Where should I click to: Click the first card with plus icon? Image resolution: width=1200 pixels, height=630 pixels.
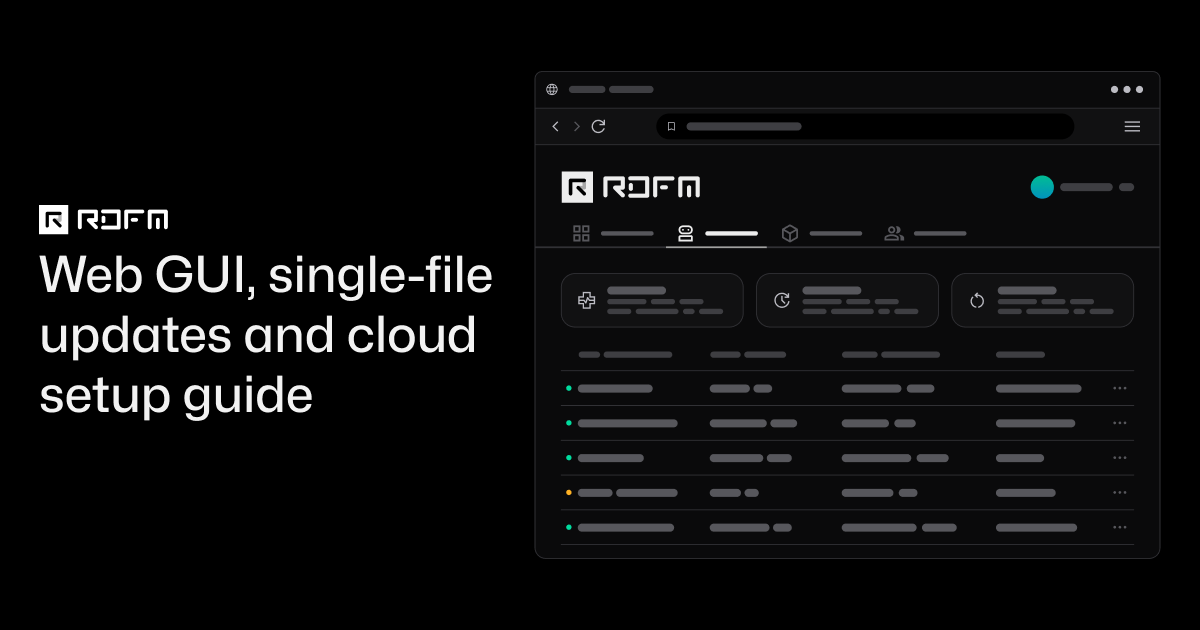tap(652, 300)
